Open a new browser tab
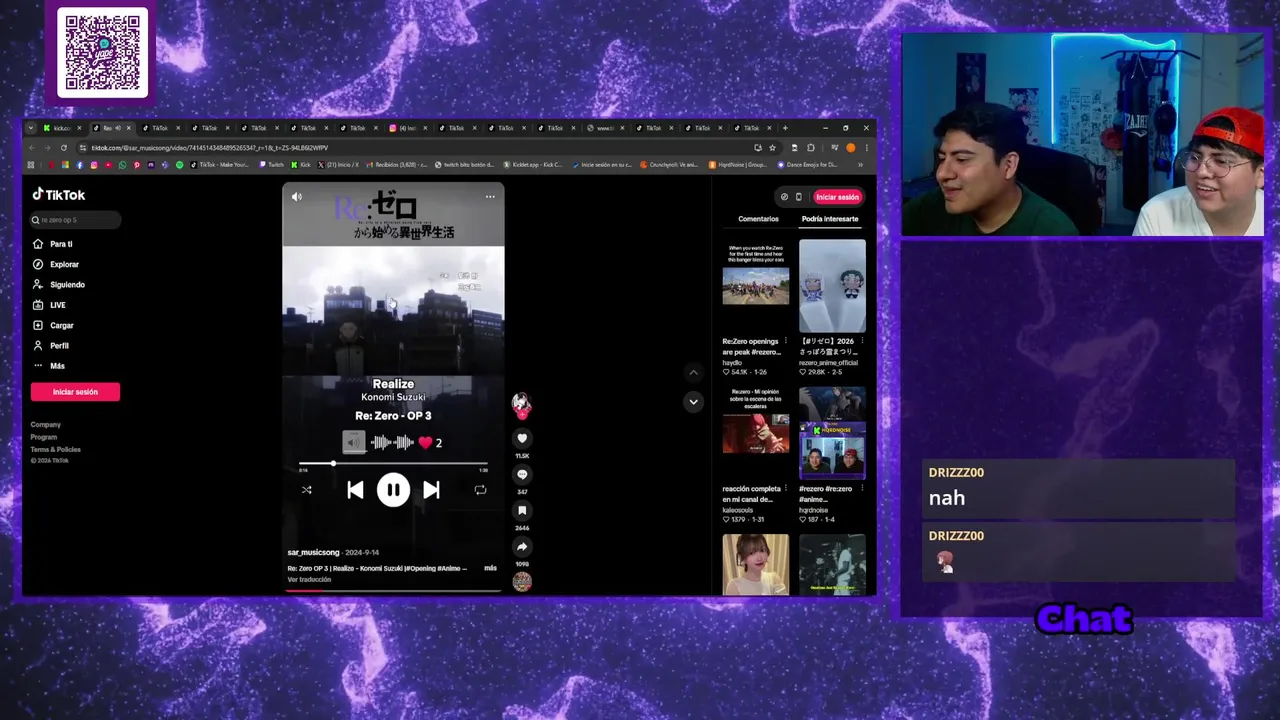 (785, 128)
